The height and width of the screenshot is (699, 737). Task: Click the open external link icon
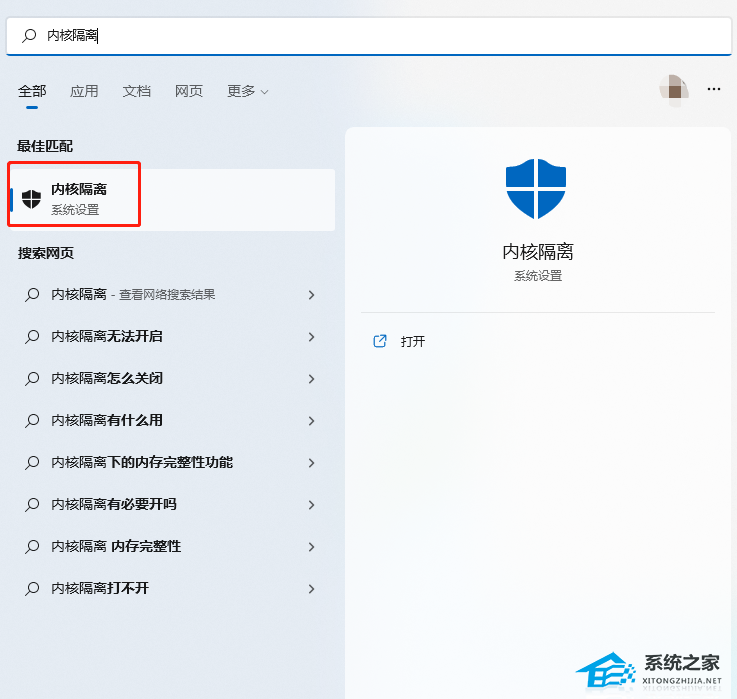coord(380,341)
